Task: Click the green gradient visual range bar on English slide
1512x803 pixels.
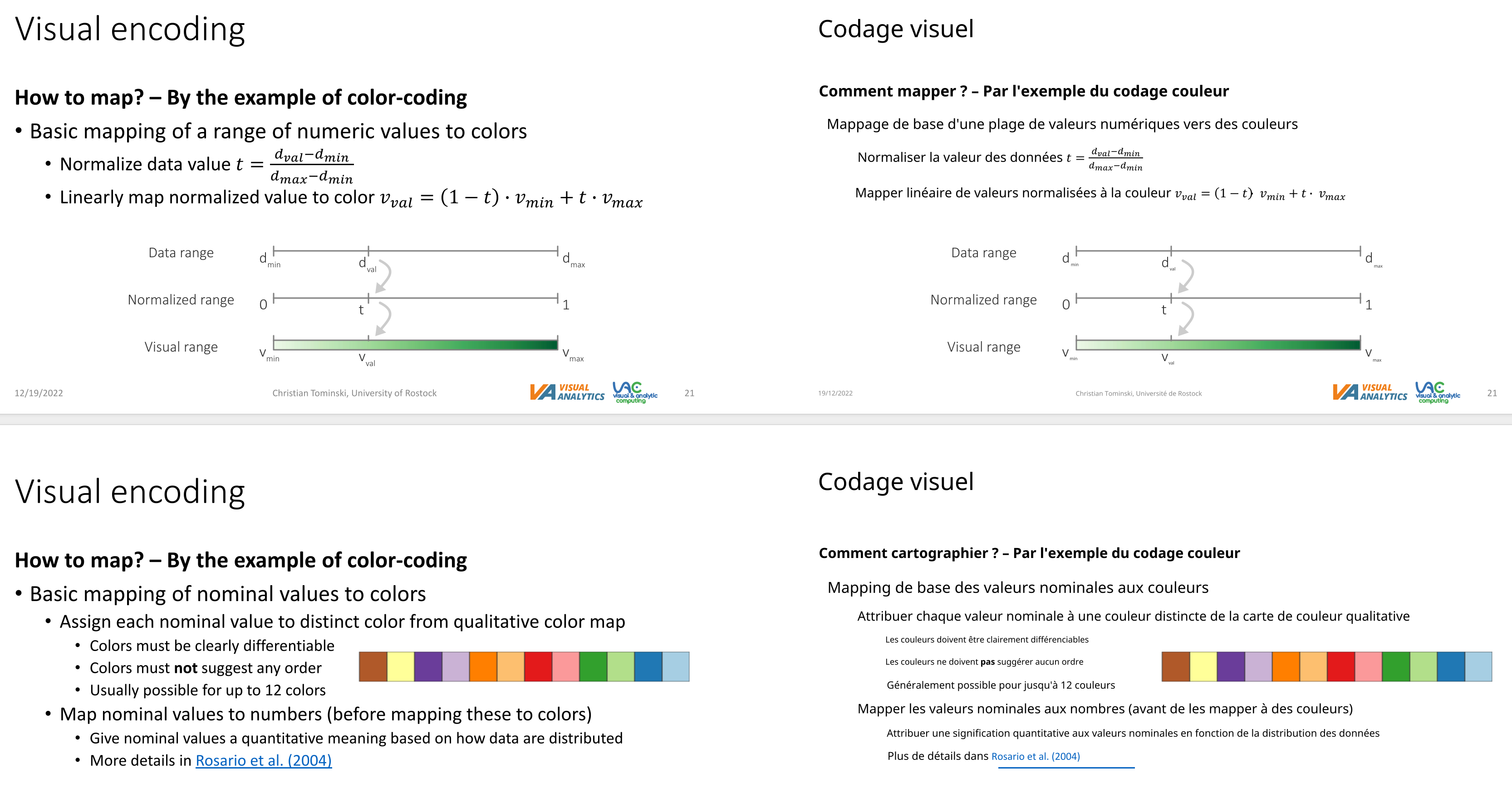Action: tap(416, 344)
